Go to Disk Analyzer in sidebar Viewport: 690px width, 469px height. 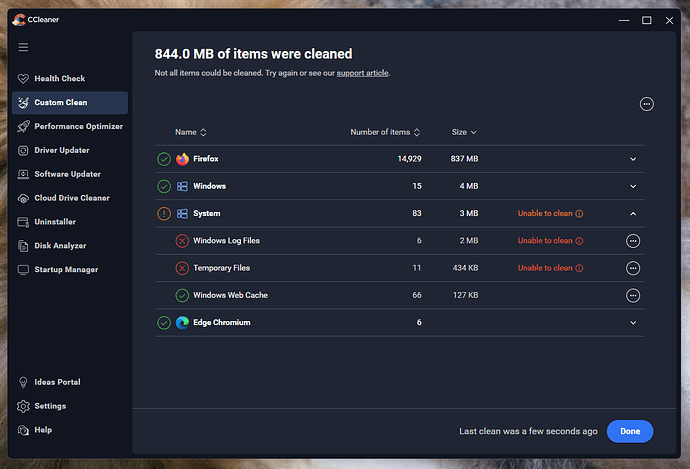pyautogui.click(x=60, y=246)
